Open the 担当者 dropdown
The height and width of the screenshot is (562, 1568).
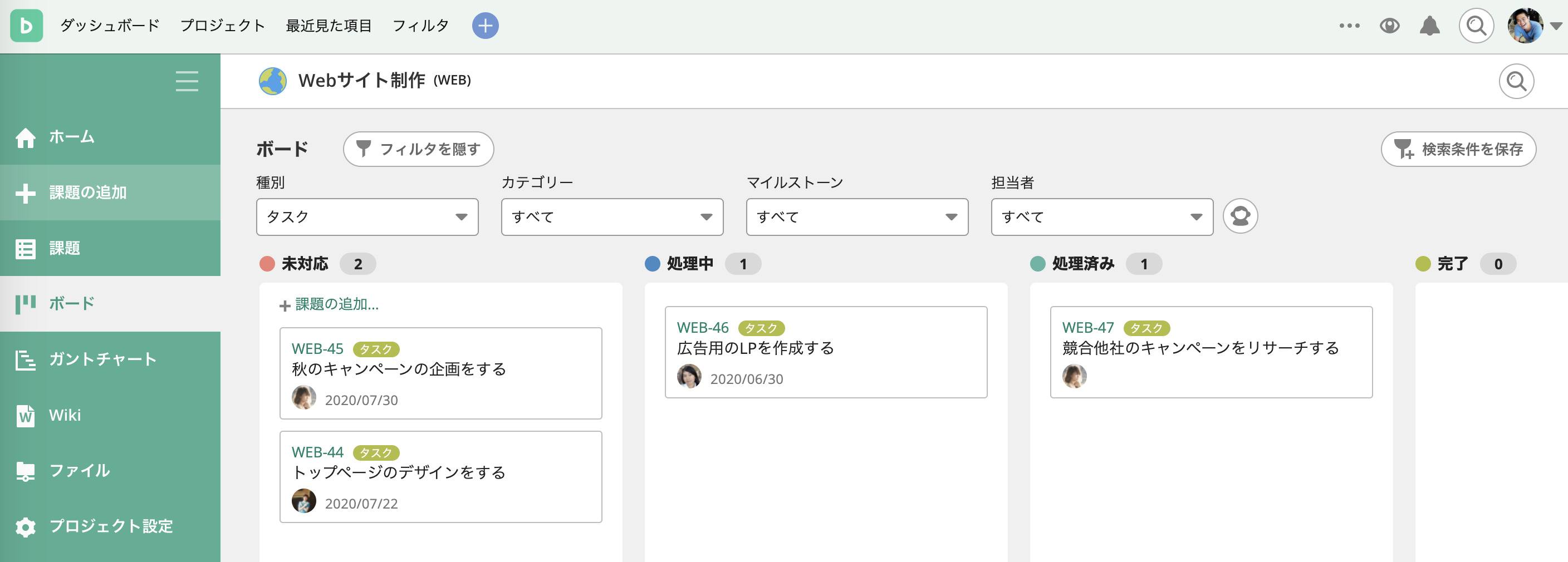coord(1101,216)
